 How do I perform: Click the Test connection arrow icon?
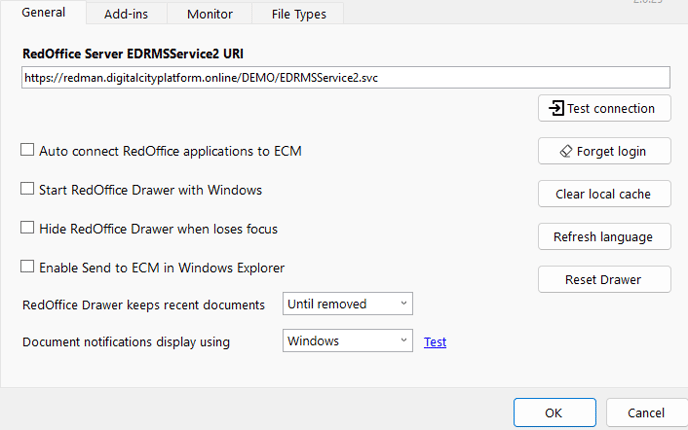[x=556, y=108]
